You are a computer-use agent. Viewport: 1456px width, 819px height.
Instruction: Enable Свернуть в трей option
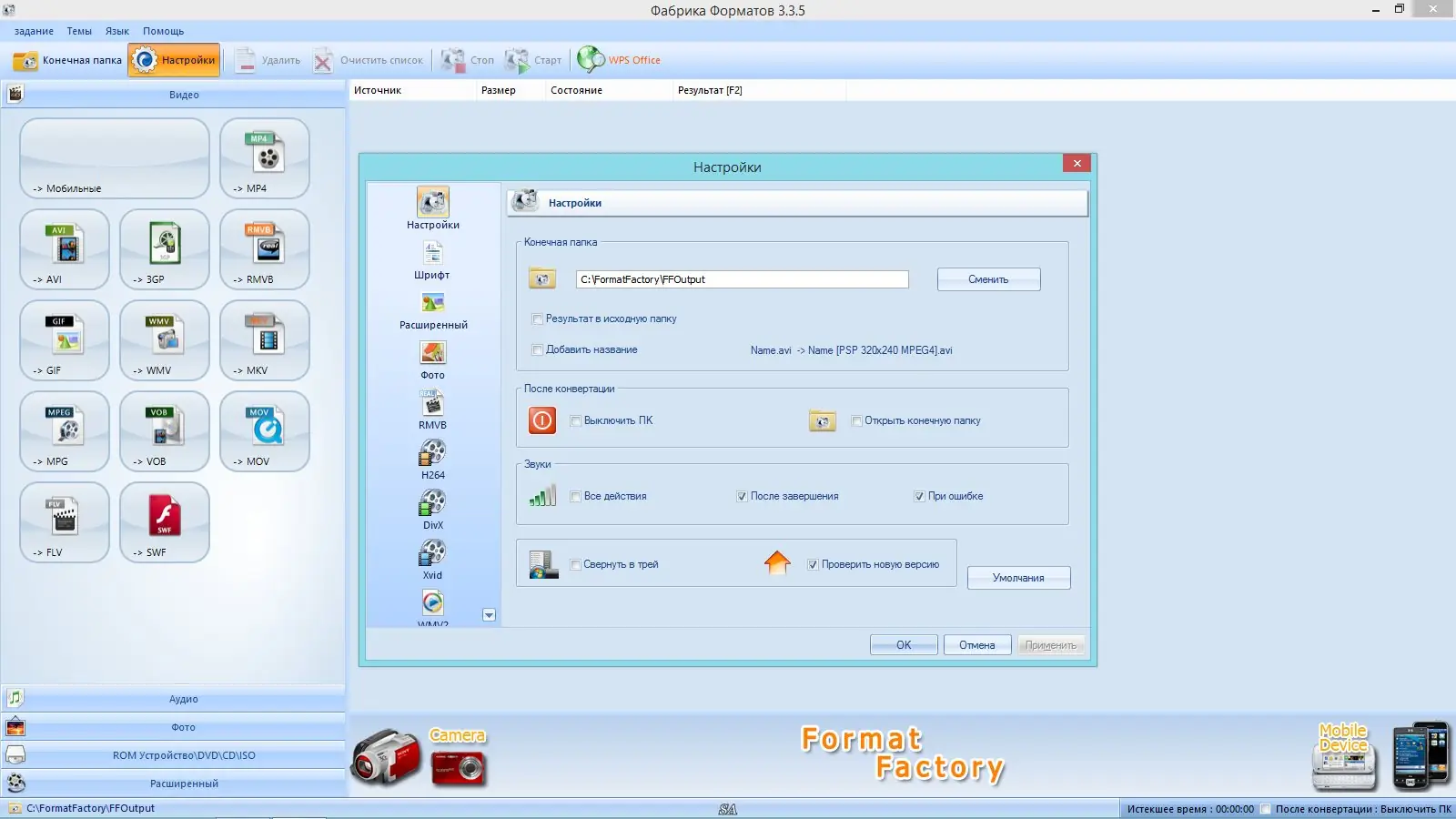click(x=575, y=565)
